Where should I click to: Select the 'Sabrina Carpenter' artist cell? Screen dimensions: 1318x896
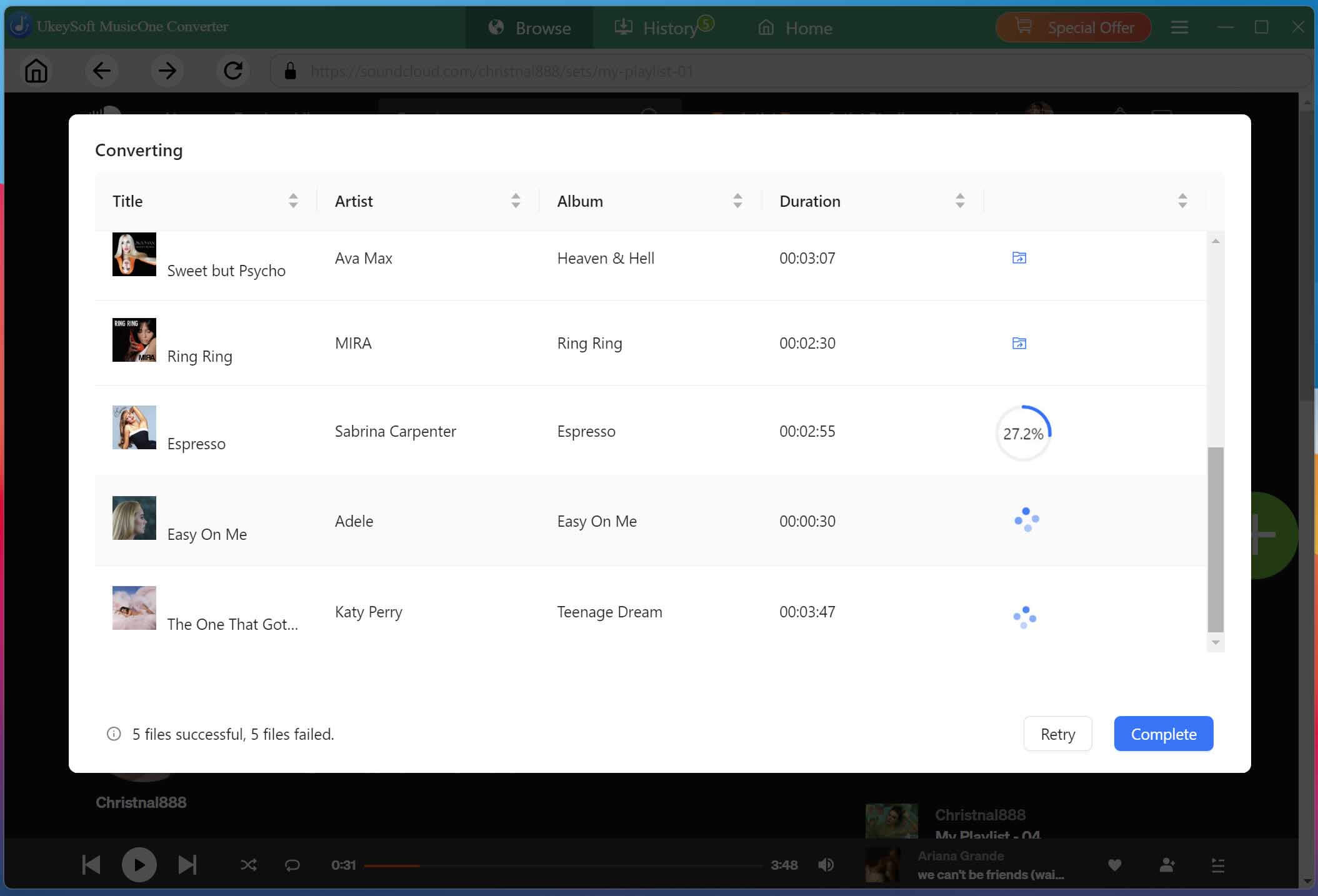coord(396,431)
